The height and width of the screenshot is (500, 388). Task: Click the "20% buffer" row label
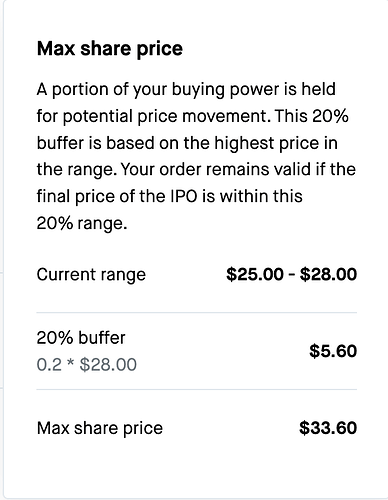pyautogui.click(x=81, y=338)
